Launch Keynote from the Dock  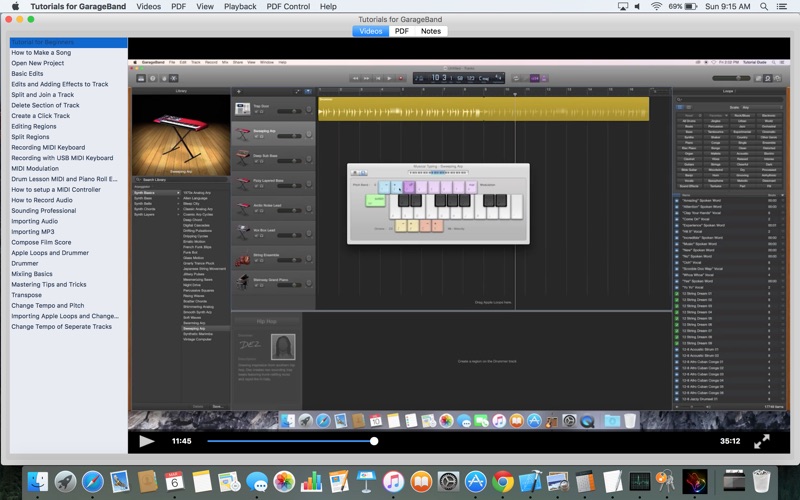(366, 481)
